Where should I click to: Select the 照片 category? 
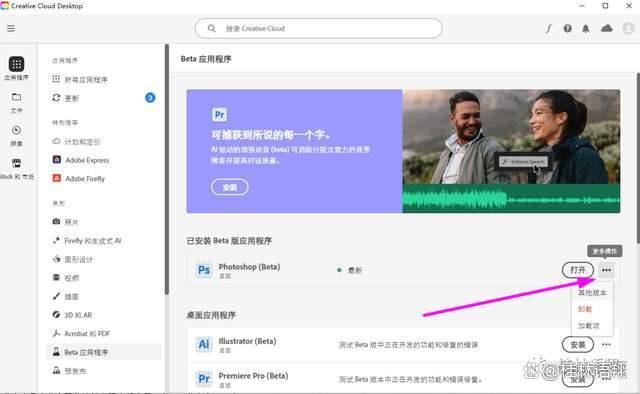tap(65, 222)
